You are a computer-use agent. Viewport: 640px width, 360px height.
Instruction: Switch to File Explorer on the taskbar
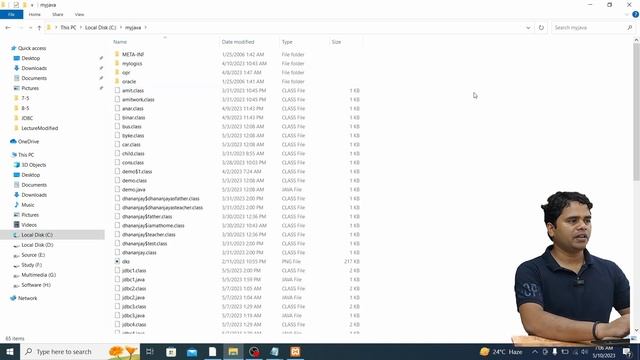(x=233, y=351)
